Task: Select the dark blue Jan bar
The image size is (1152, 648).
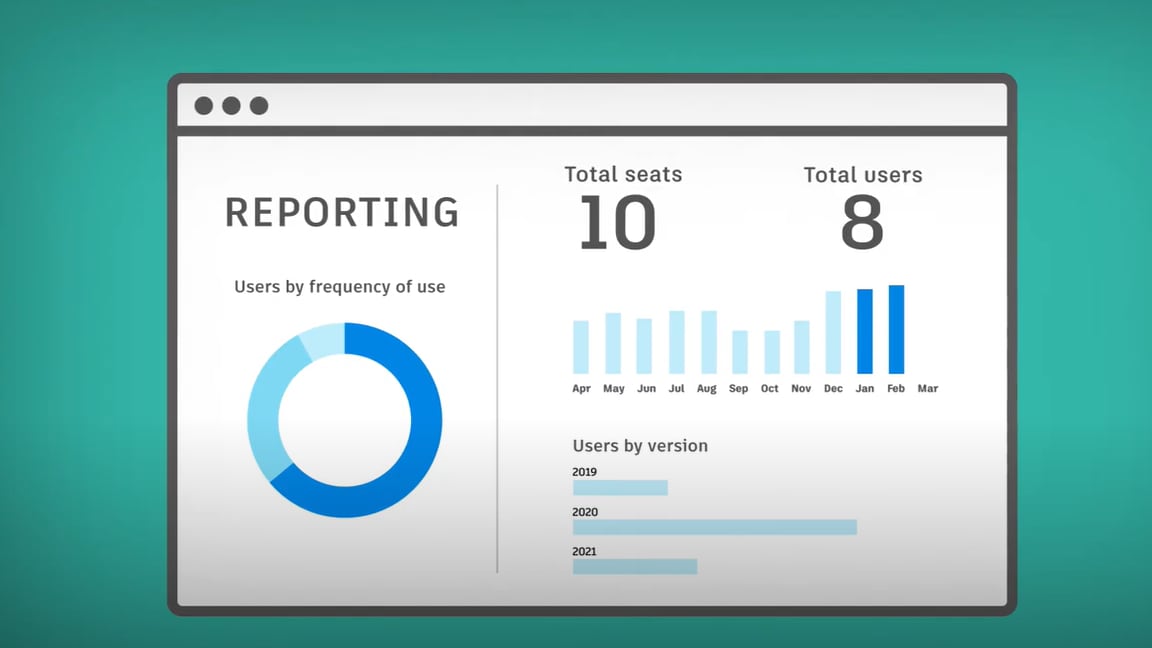Action: (865, 332)
